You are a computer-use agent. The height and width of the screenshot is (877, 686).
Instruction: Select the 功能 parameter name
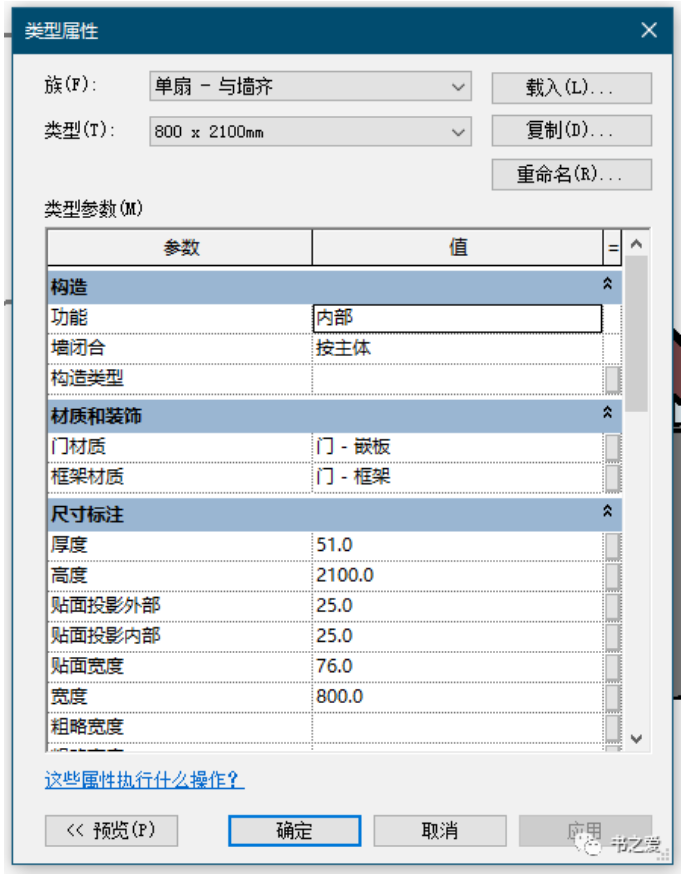pos(69,318)
